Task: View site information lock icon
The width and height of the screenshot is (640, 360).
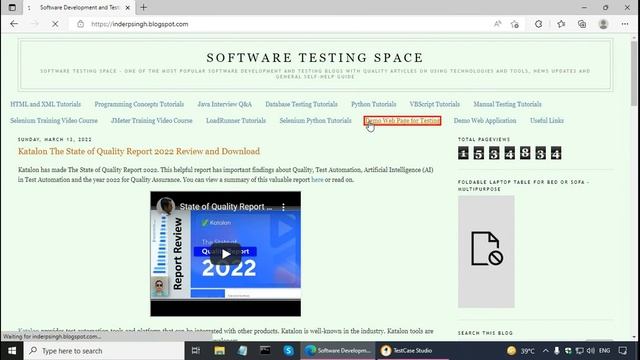Action: click(80, 24)
